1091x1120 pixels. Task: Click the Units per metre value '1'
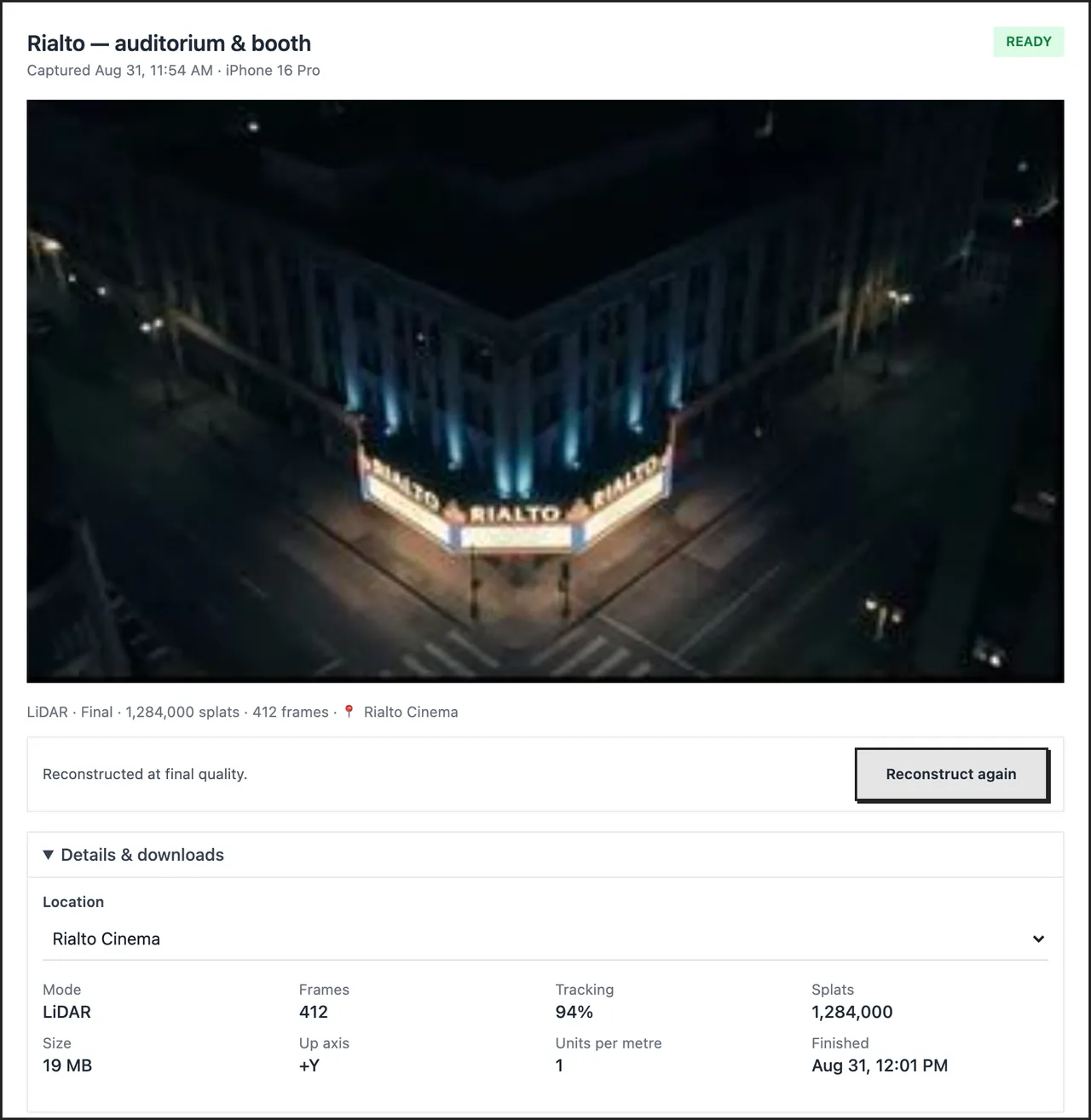(x=559, y=1065)
